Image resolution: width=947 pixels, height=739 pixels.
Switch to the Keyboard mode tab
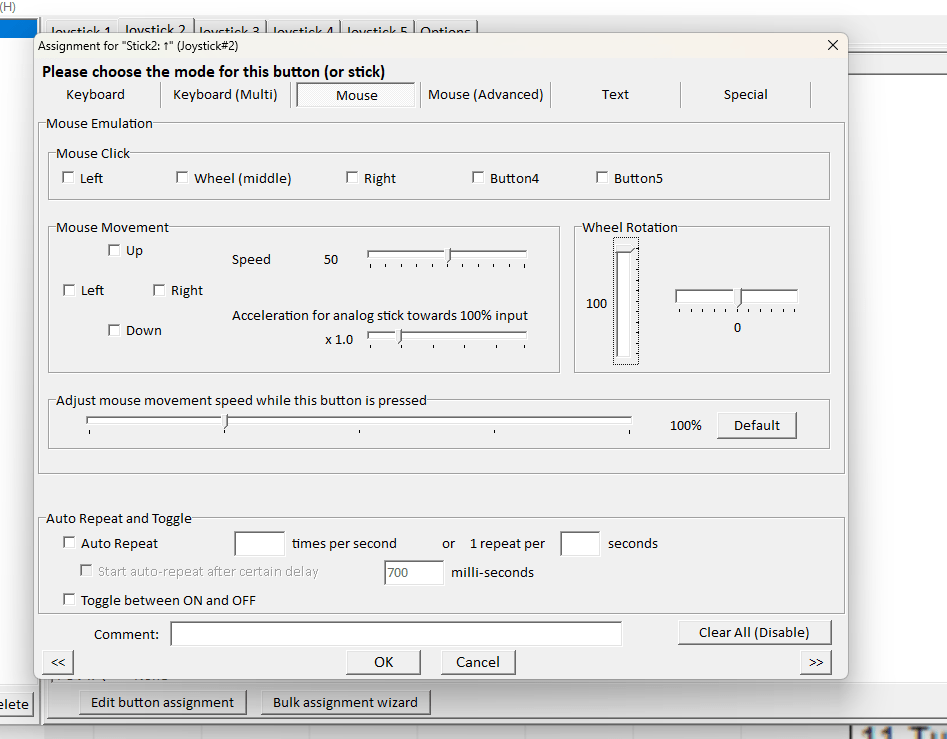point(95,95)
